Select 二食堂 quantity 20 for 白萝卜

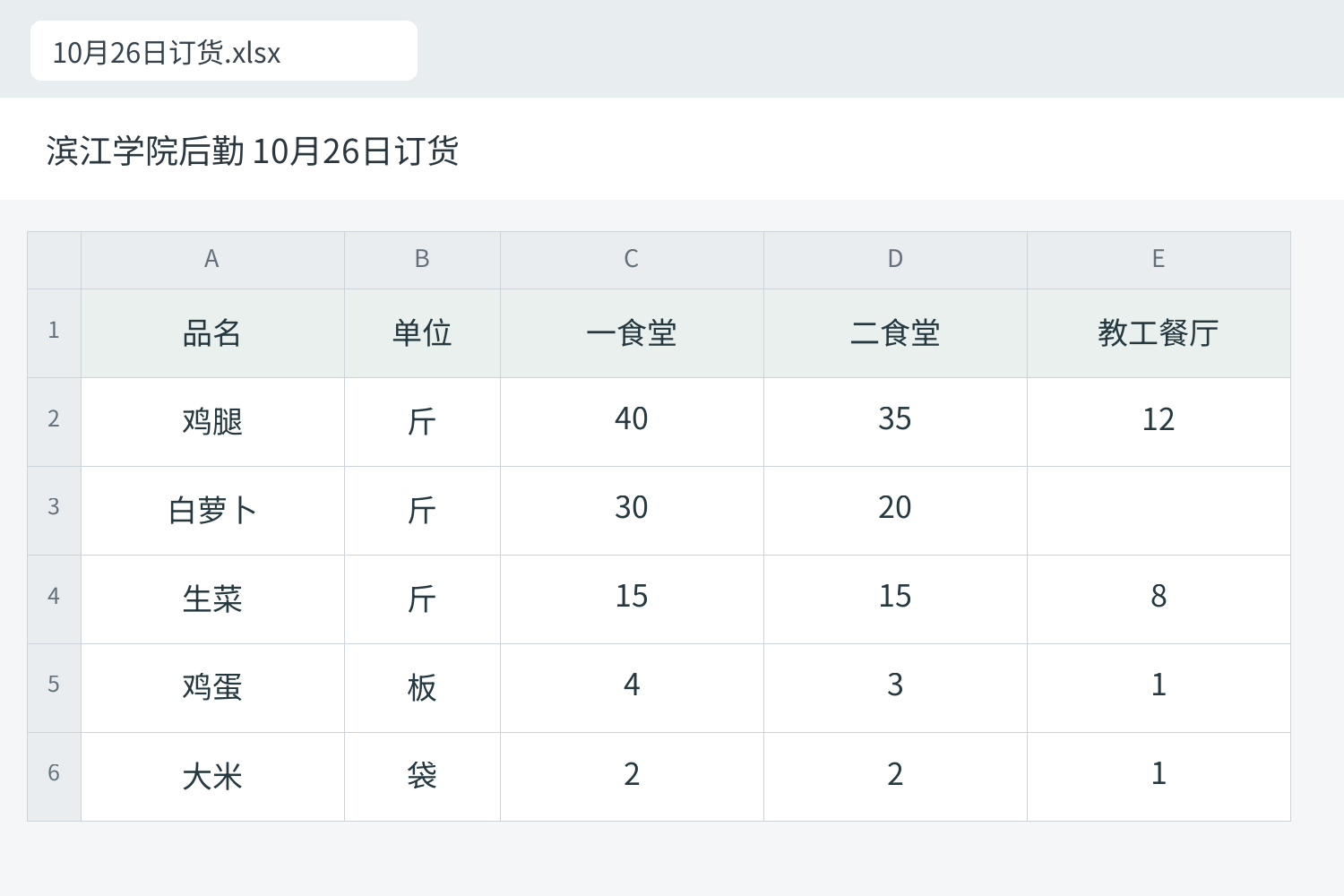[895, 511]
